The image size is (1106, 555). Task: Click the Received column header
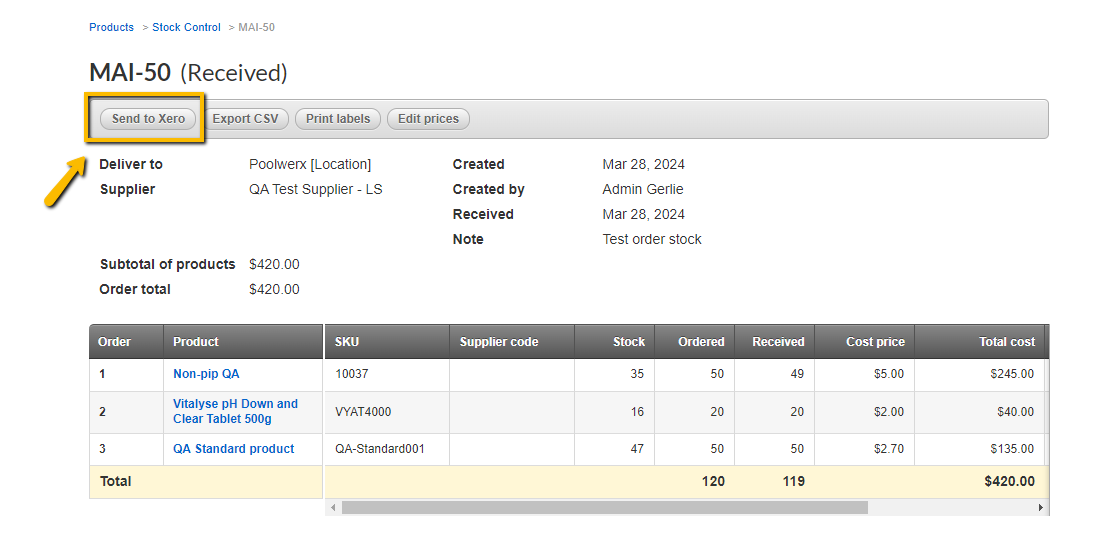pyautogui.click(x=774, y=341)
